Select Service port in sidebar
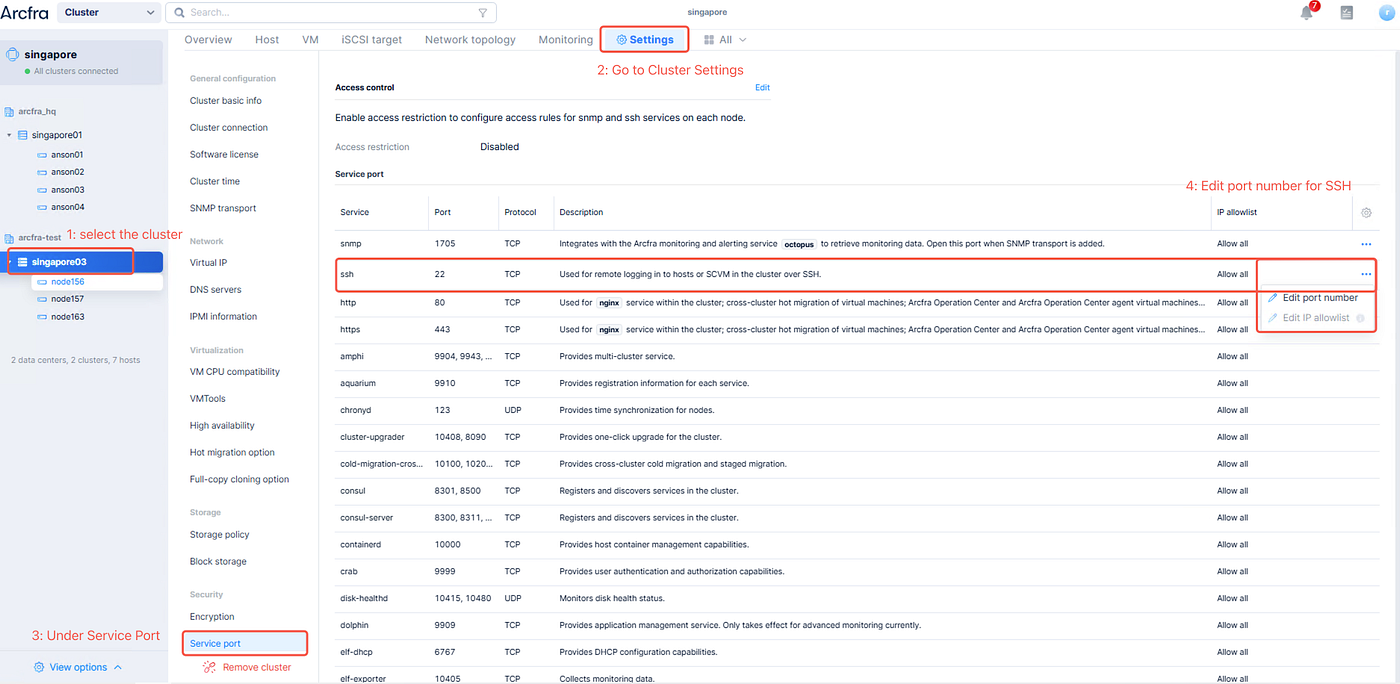The image size is (1400, 684). coord(245,644)
